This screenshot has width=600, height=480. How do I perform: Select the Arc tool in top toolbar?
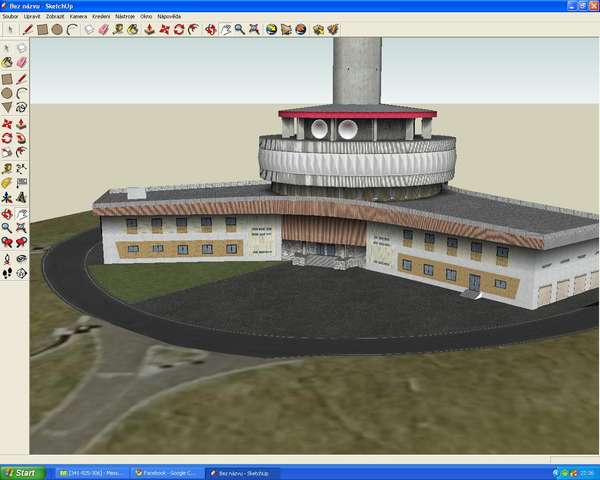[x=72, y=29]
